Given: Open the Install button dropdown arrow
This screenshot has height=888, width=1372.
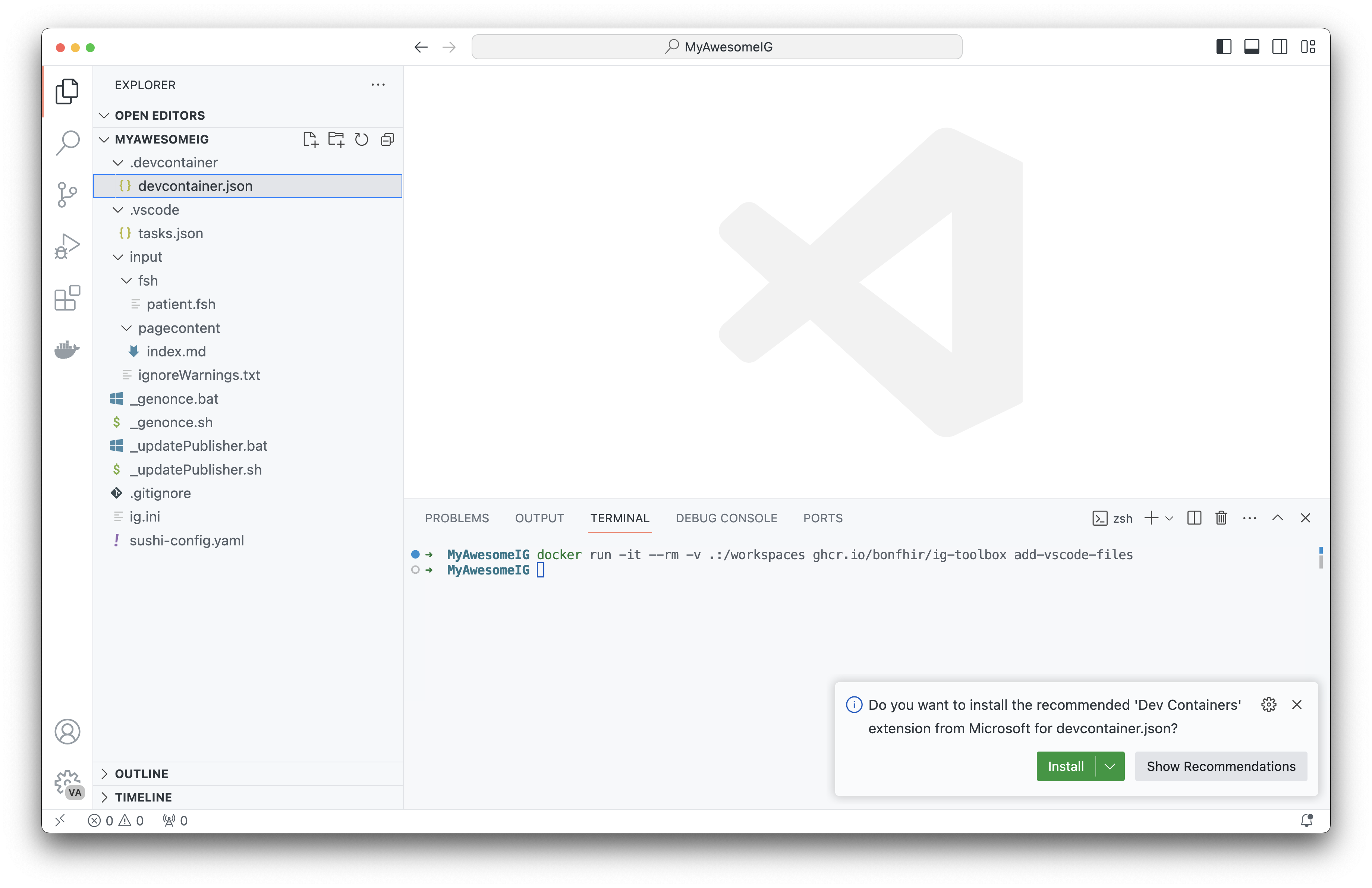Looking at the screenshot, I should pos(1110,766).
